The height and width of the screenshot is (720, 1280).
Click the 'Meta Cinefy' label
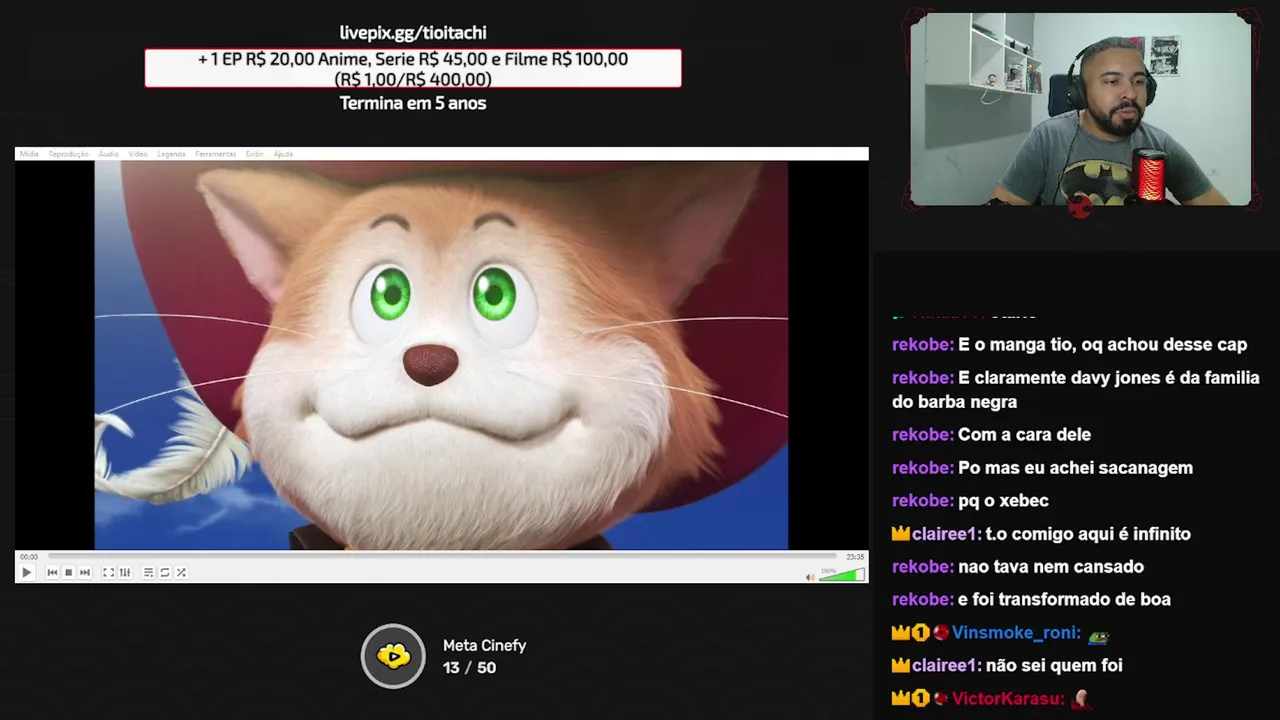click(484, 646)
